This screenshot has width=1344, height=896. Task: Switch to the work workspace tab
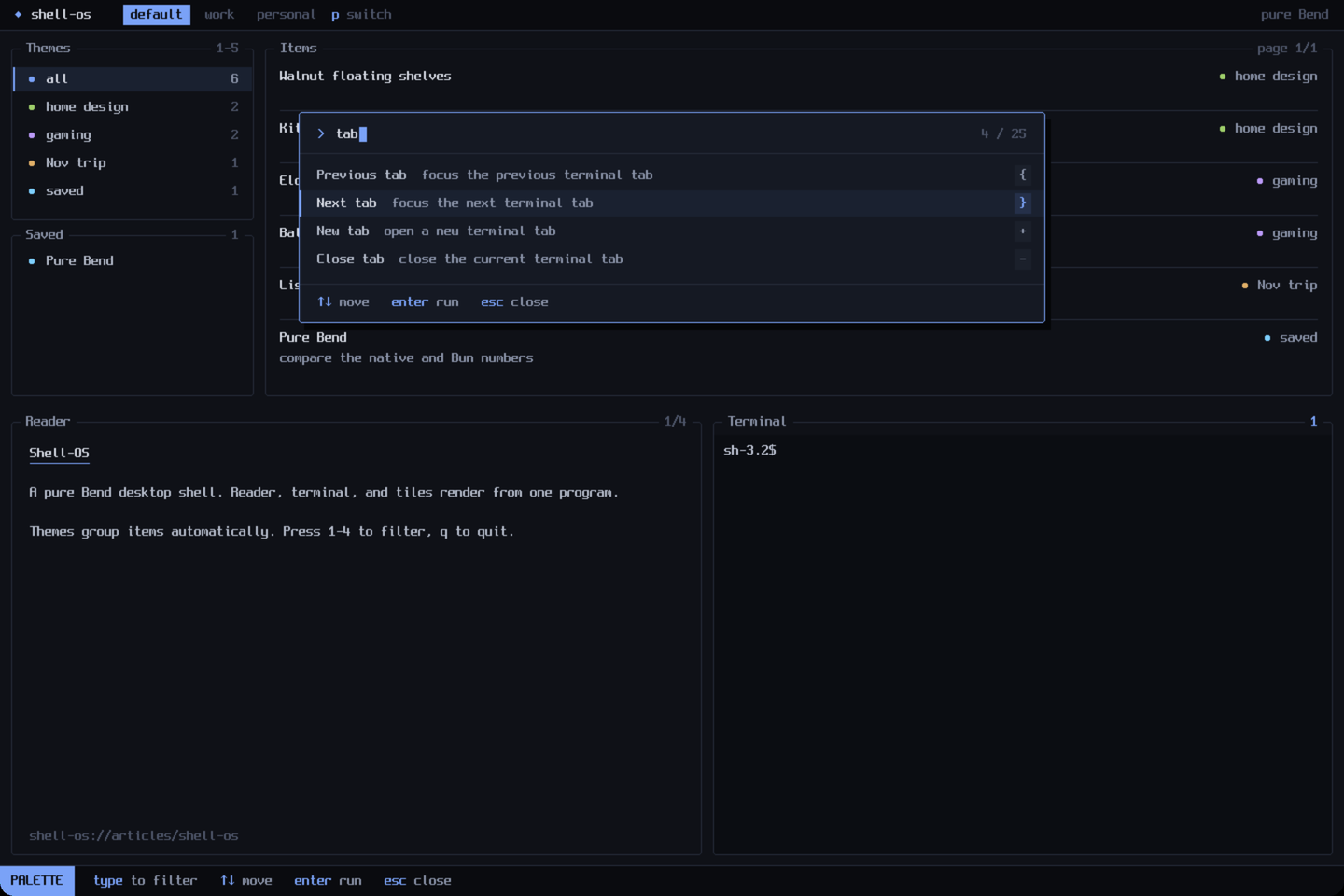[219, 14]
